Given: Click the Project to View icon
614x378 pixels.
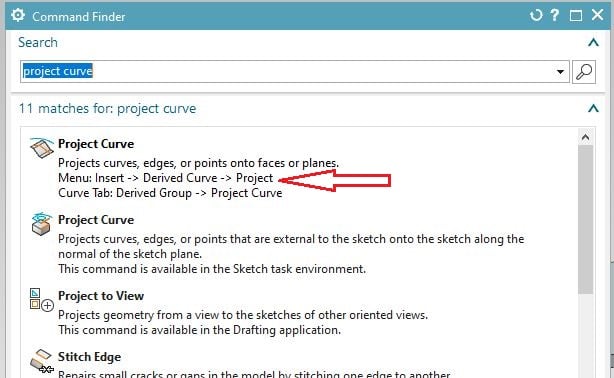Looking at the screenshot, I should pyautogui.click(x=42, y=300).
